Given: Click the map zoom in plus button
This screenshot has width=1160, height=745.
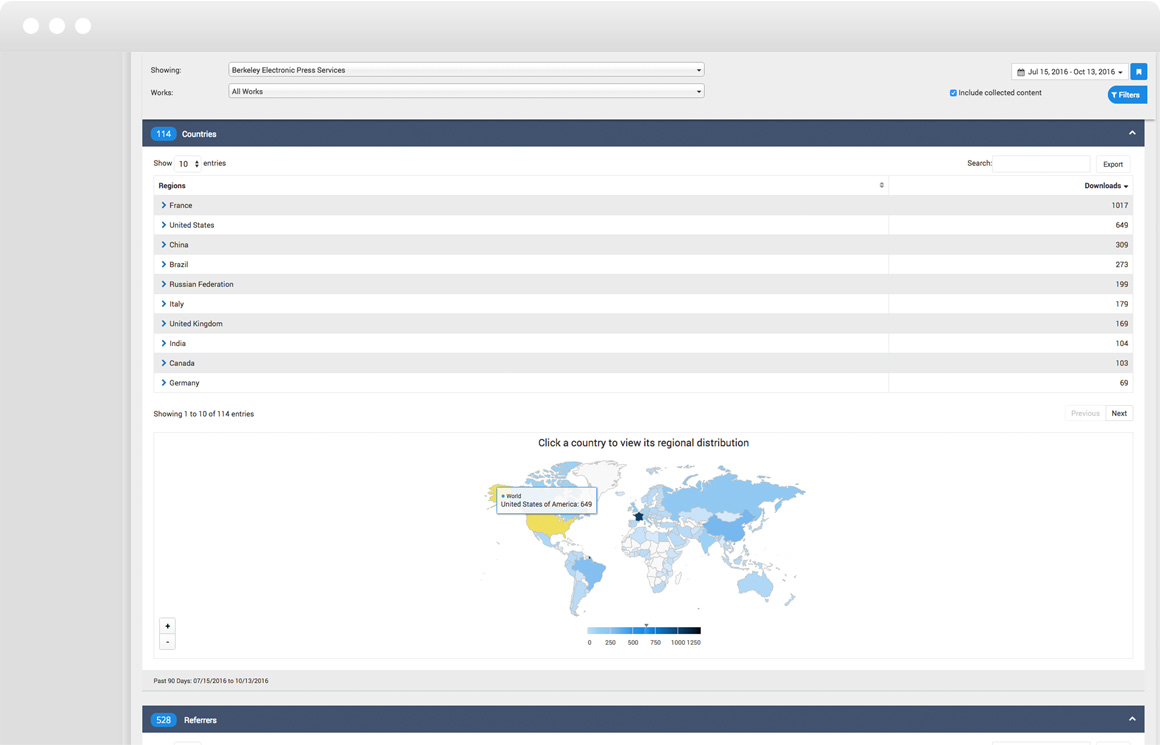Looking at the screenshot, I should click(x=167, y=626).
